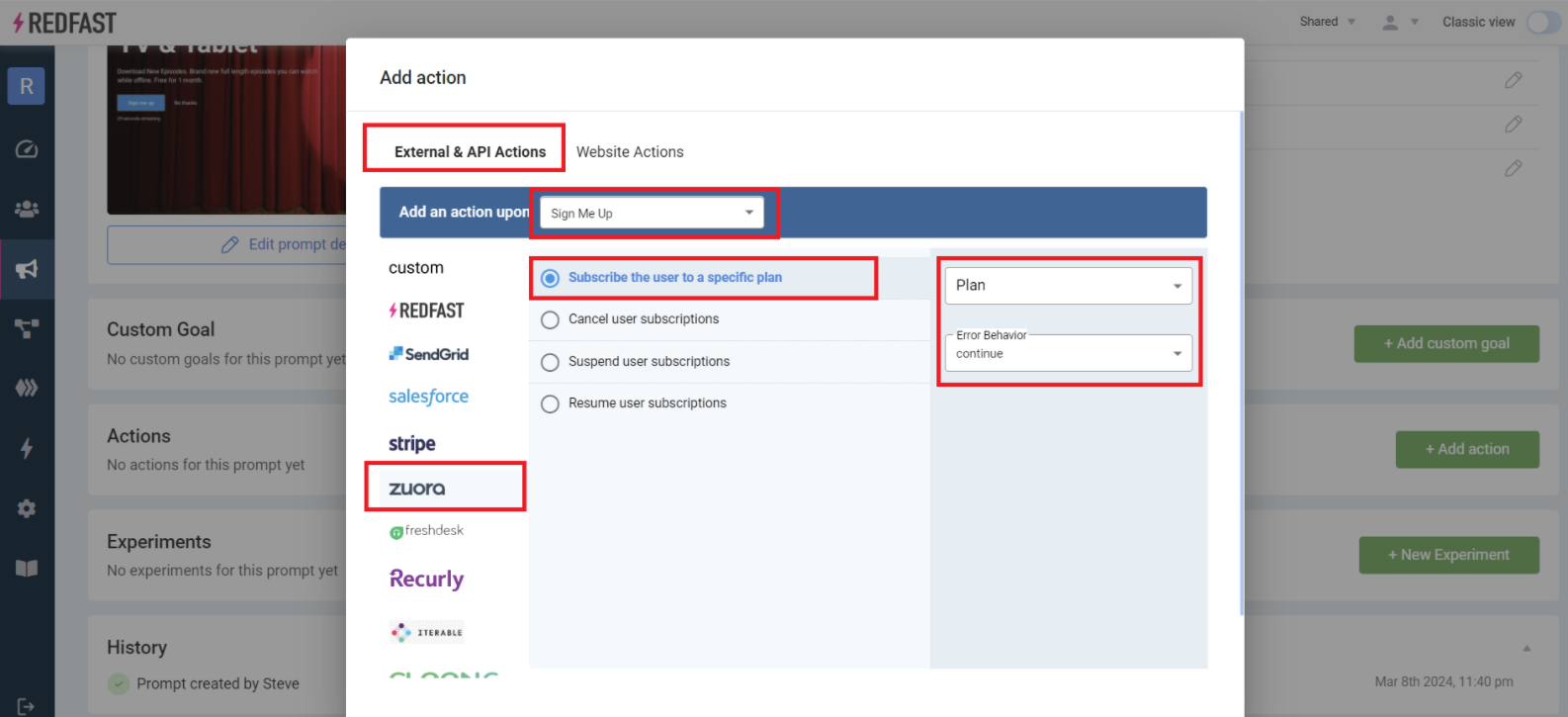Image resolution: width=1568 pixels, height=717 pixels.
Task: Click the New Experiment button
Action: click(1448, 556)
